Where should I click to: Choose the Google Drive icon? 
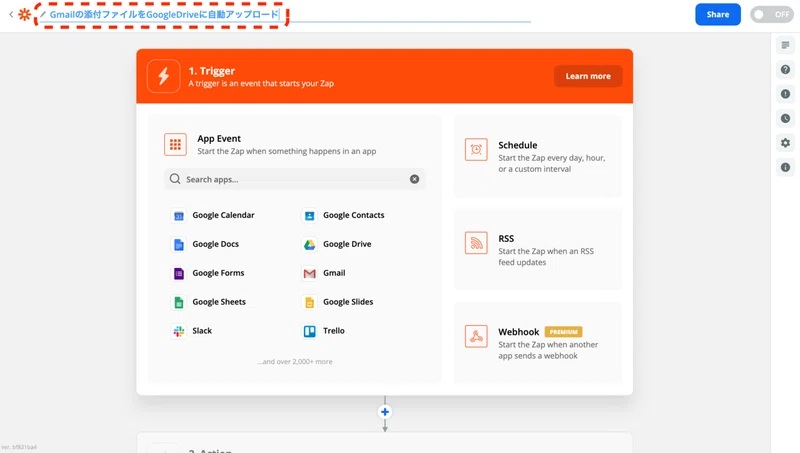point(309,245)
